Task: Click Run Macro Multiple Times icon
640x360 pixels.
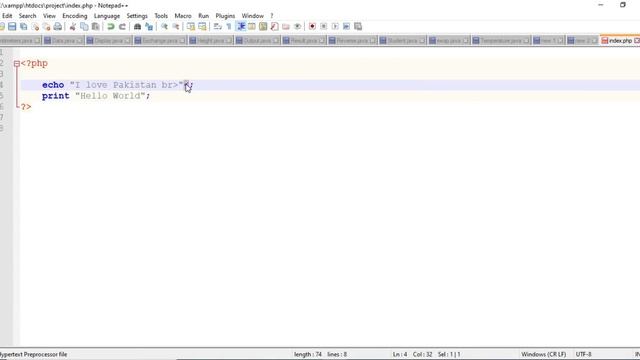Action: pos(347,27)
